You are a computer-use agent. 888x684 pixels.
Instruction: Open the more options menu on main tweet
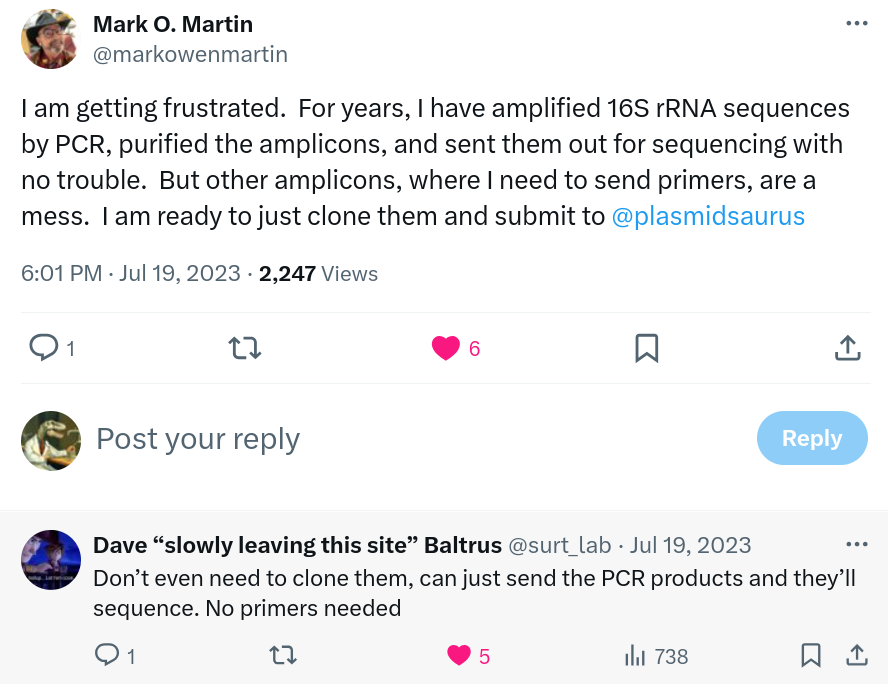tap(856, 24)
